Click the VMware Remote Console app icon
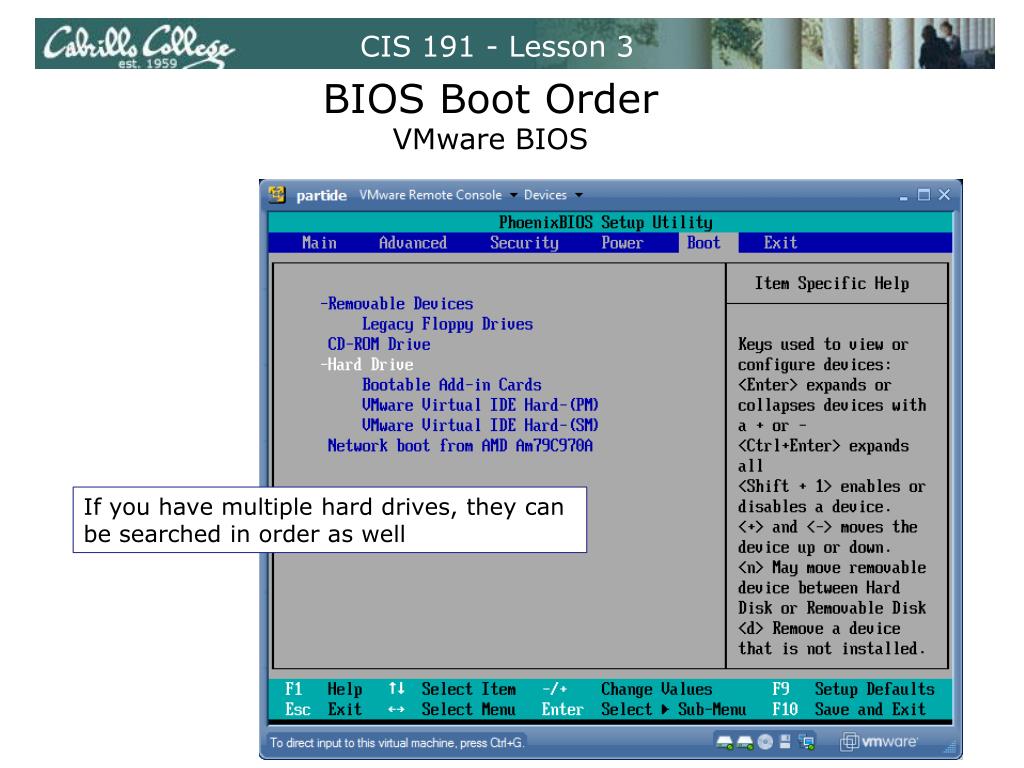The width and height of the screenshot is (1024, 768). point(277,195)
